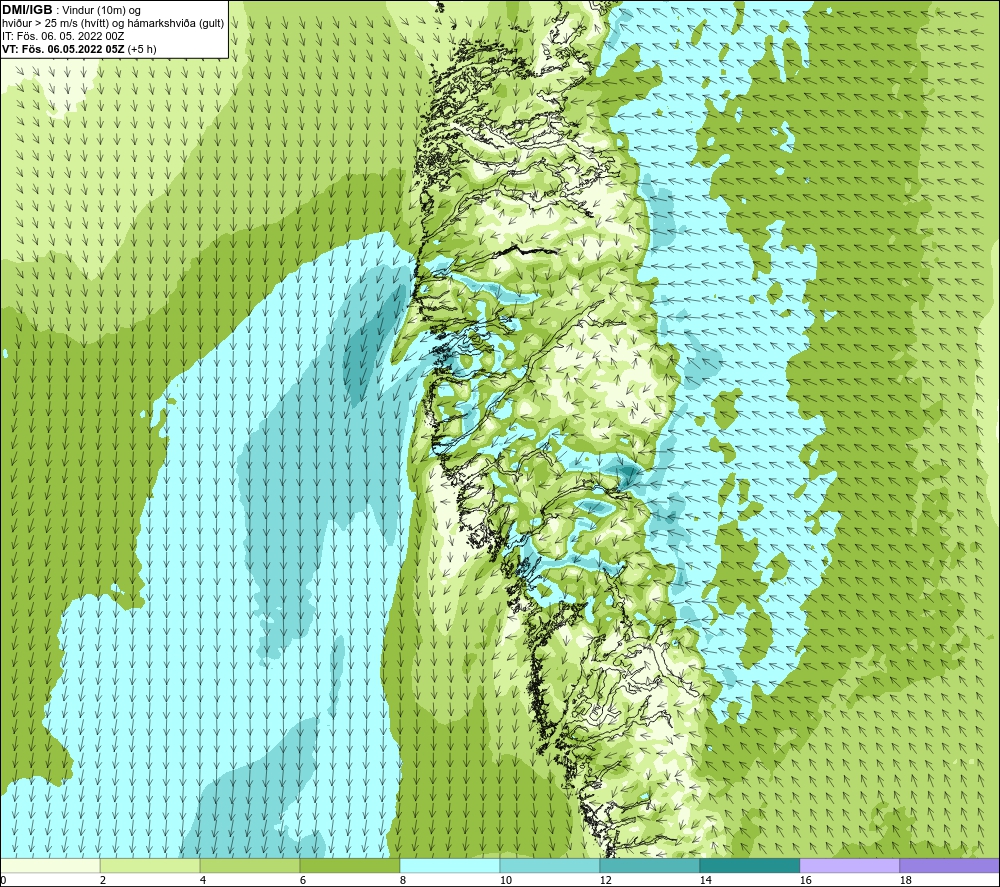
Task: Click the 0–2 m/s pale yellow legend swatch
Action: tap(50, 865)
